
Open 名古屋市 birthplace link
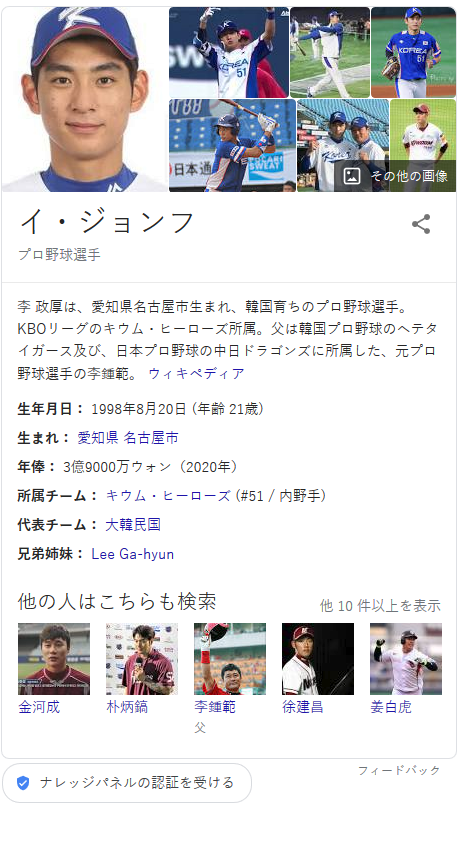point(151,438)
